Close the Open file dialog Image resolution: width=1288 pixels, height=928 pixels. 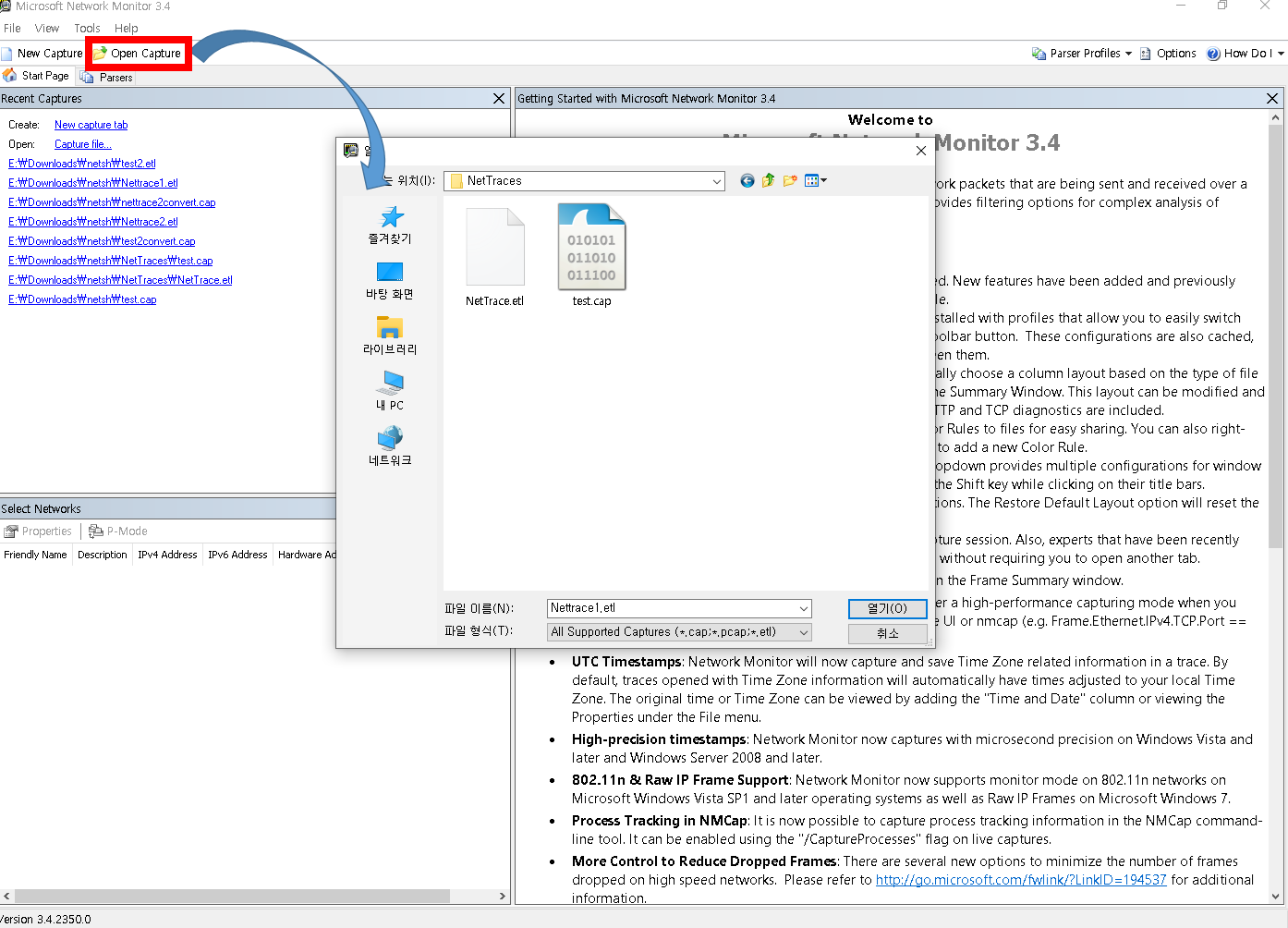920,151
